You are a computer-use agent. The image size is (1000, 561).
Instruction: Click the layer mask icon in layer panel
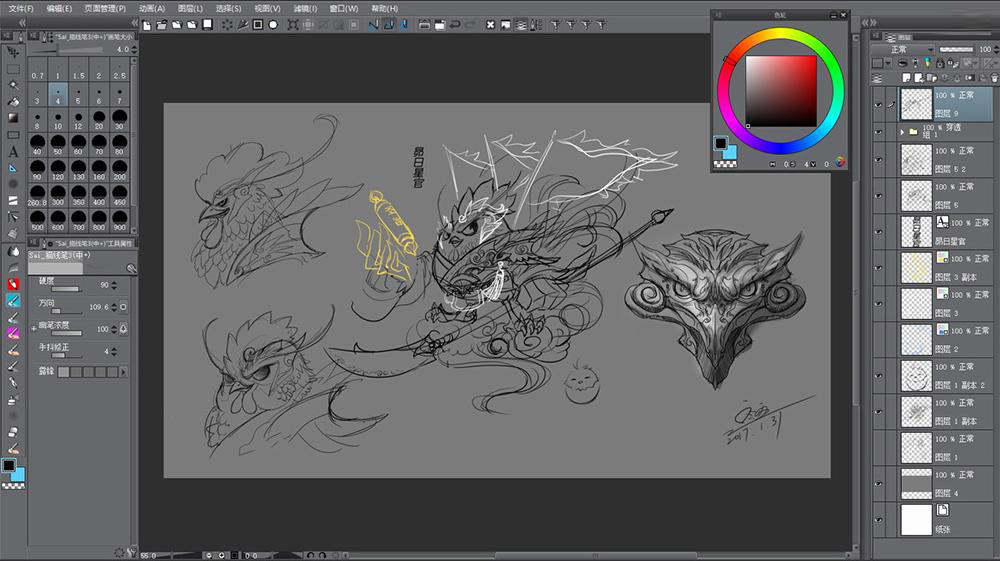click(970, 78)
